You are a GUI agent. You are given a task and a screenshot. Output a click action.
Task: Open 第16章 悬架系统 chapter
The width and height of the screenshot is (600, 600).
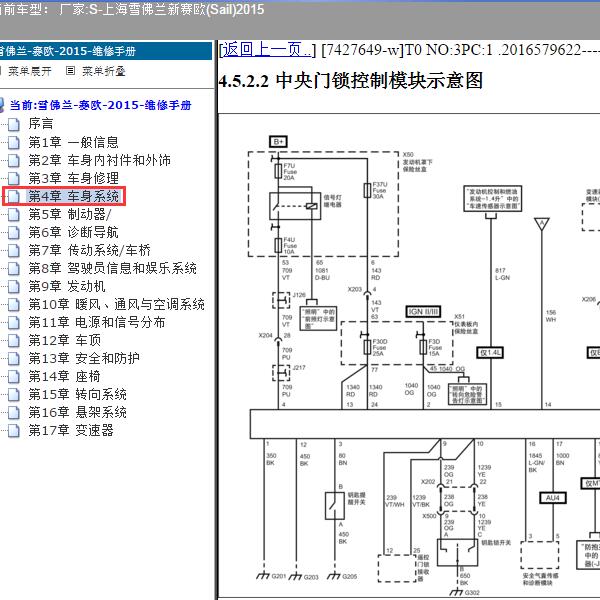click(x=78, y=412)
